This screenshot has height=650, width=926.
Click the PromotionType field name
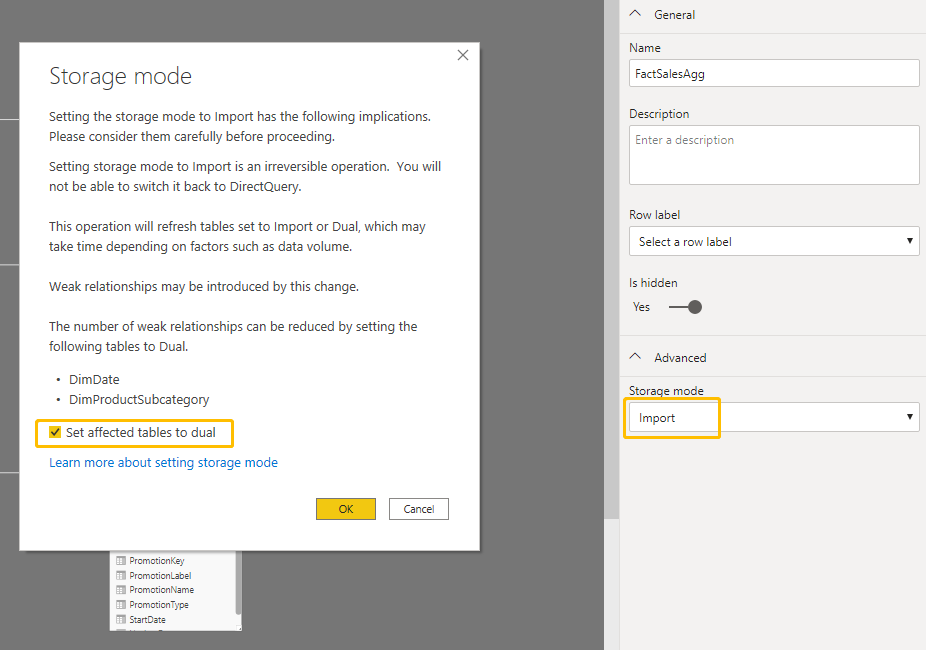click(x=159, y=605)
